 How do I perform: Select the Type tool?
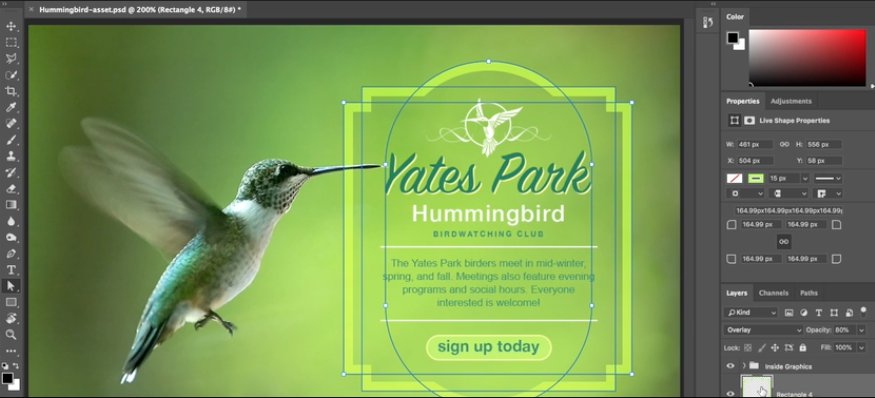[x=11, y=270]
